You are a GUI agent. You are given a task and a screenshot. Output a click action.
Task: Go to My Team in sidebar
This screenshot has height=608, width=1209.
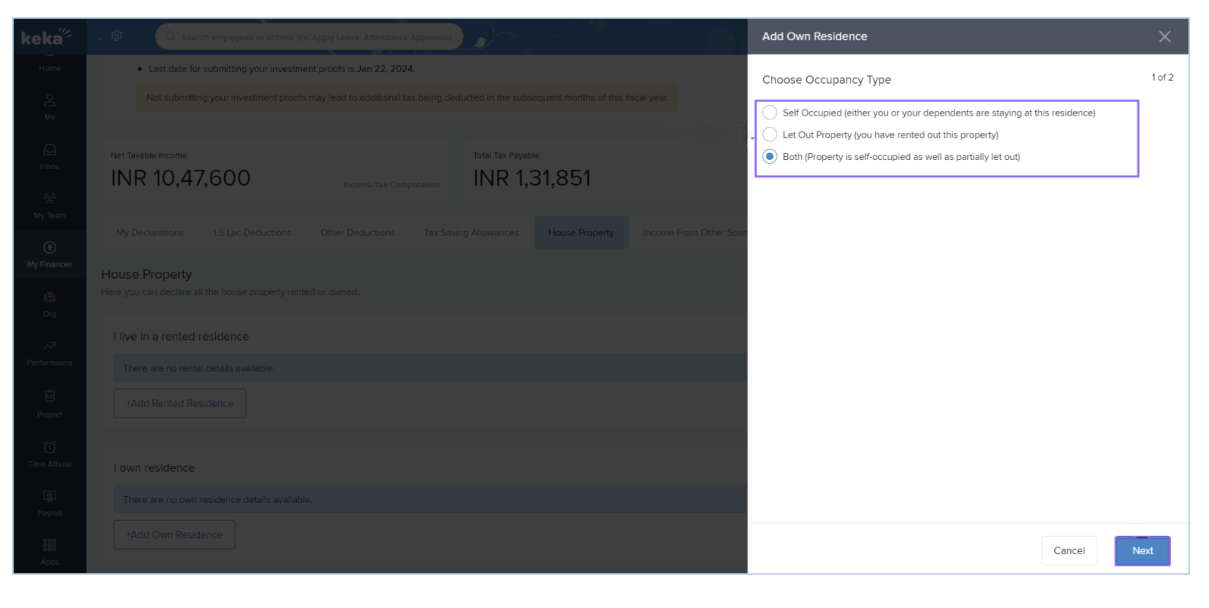coord(49,207)
